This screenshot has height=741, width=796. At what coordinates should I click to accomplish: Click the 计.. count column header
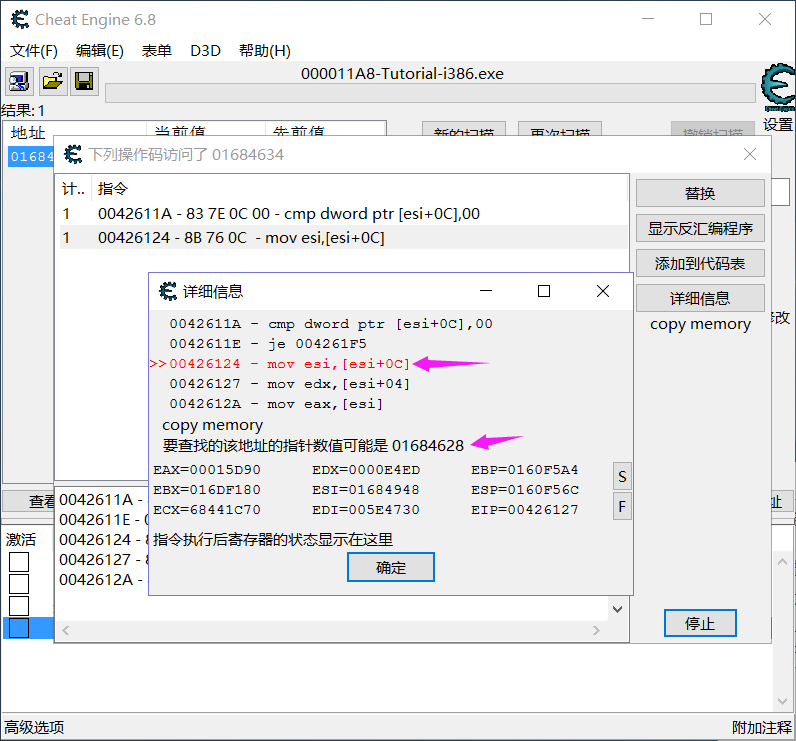[74, 189]
